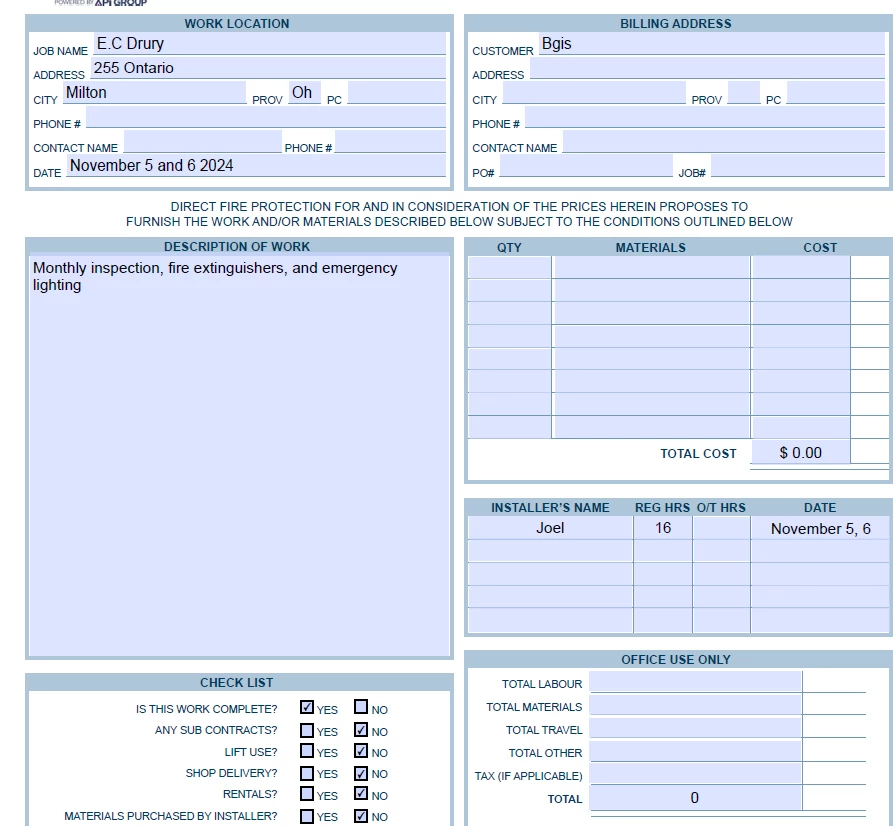The image size is (895, 826).
Task: Select office Total field showing 0
Action: (696, 798)
